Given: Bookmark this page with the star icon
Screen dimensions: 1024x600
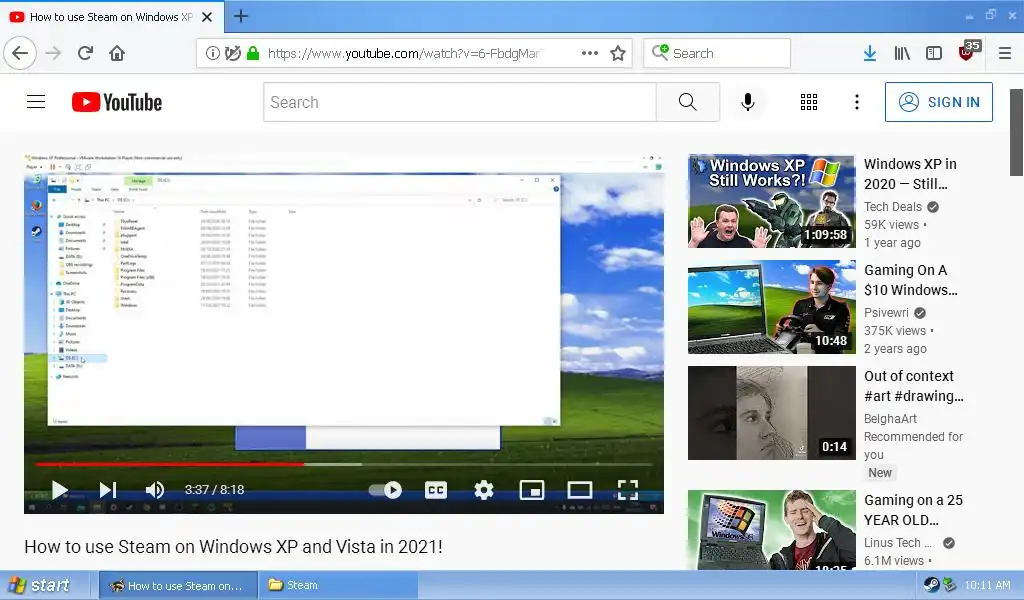Looking at the screenshot, I should click(618, 53).
